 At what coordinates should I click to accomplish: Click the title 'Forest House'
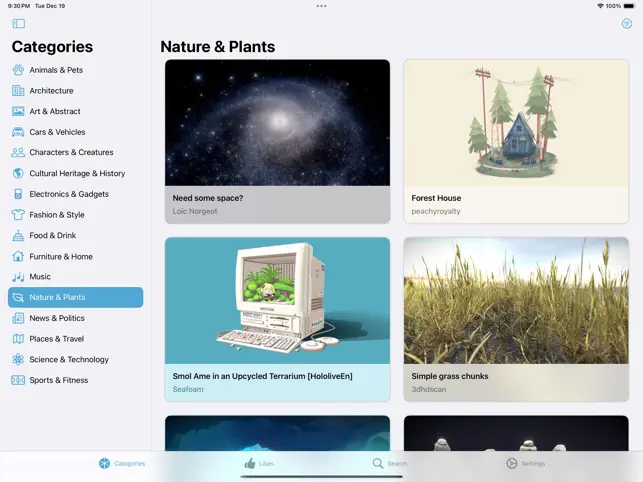click(x=436, y=198)
